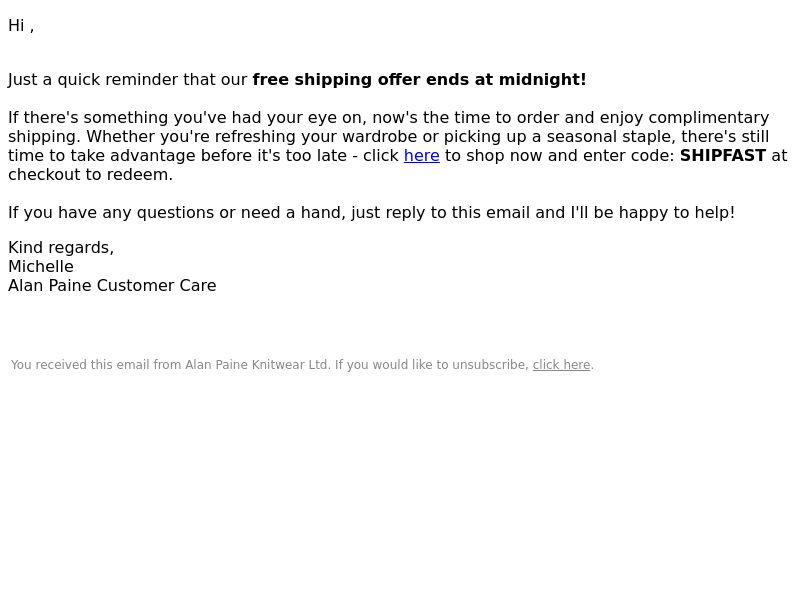Click "Just a quick reminder that our" text

[x=128, y=80]
